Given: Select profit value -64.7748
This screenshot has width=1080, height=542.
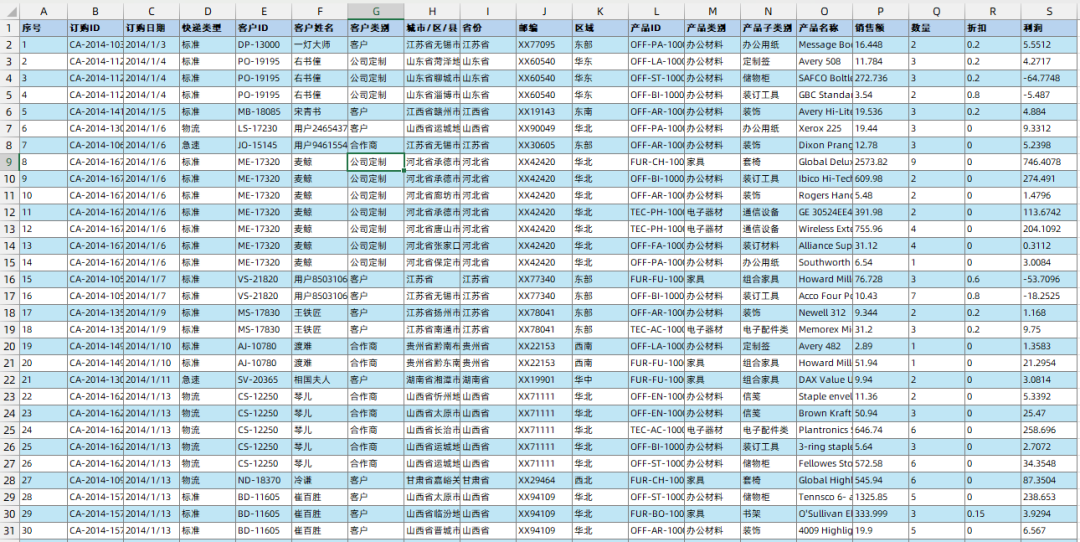Looking at the screenshot, I should (1049, 78).
